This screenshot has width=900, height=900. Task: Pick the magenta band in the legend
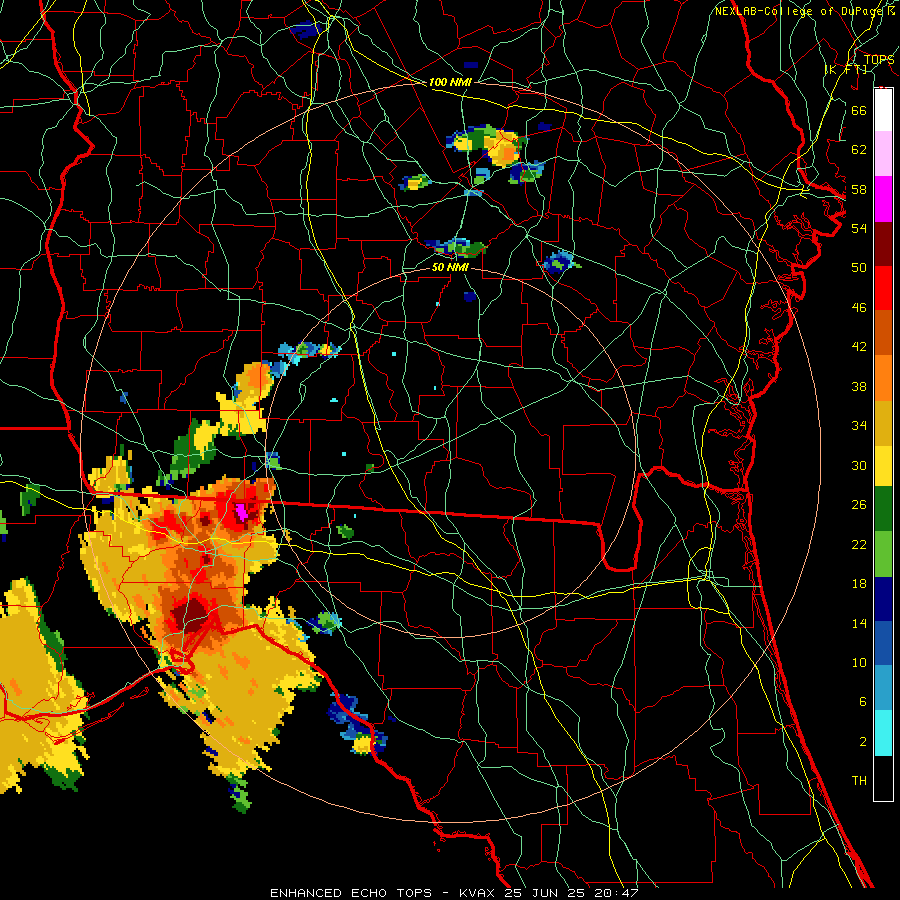883,199
